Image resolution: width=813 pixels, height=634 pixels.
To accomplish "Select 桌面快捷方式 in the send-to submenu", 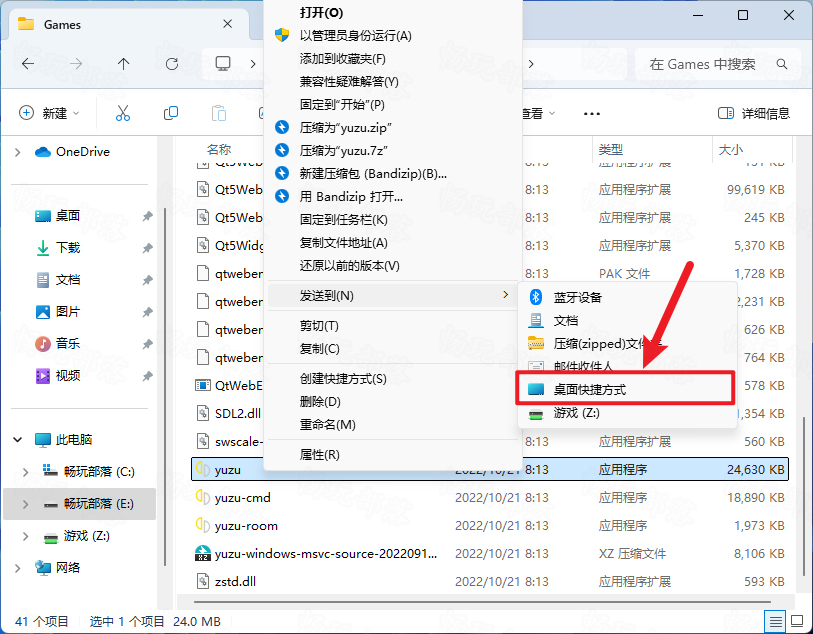I will click(x=625, y=389).
